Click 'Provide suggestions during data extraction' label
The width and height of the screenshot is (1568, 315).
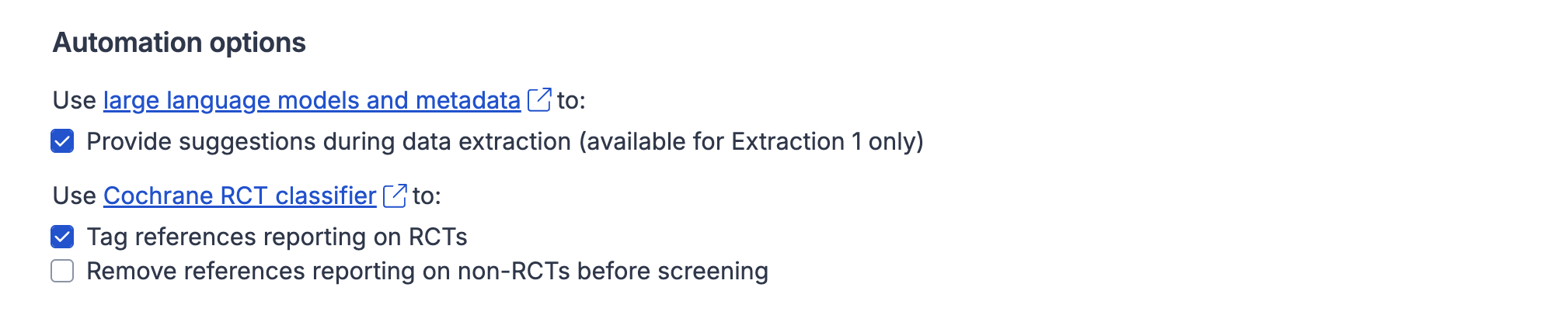[329, 142]
